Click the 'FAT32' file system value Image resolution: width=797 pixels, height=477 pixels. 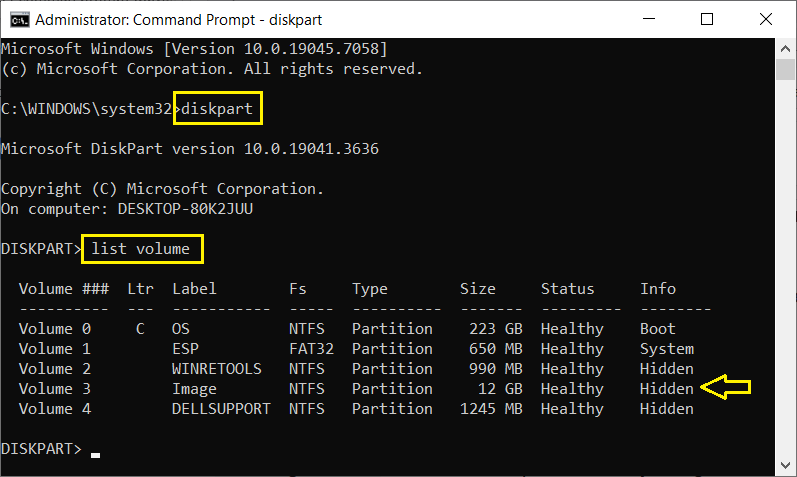(311, 349)
